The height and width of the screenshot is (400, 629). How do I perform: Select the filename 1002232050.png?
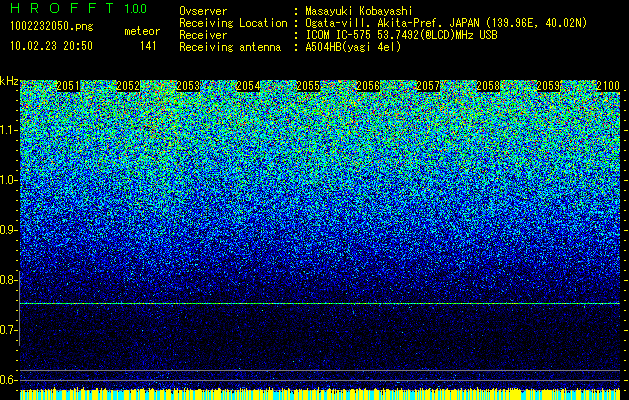[52, 27]
